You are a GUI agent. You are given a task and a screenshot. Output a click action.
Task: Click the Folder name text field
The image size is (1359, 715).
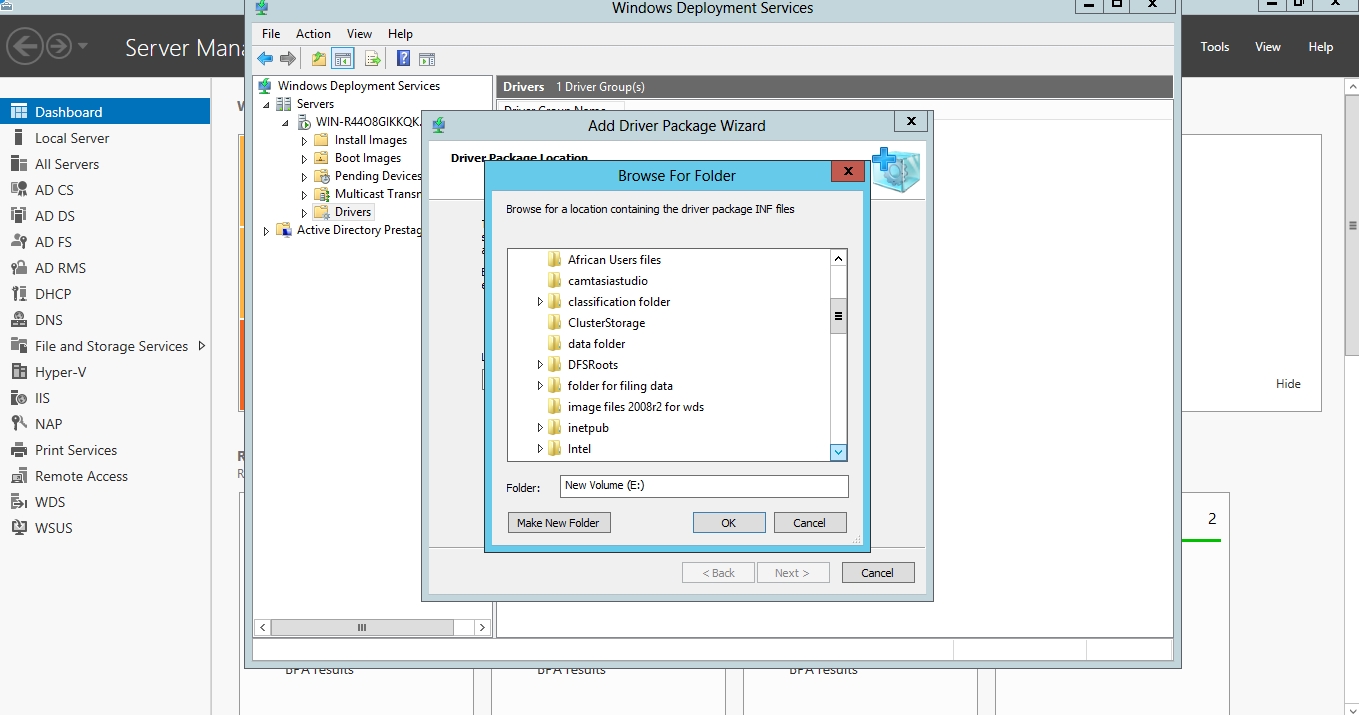pyautogui.click(x=703, y=486)
